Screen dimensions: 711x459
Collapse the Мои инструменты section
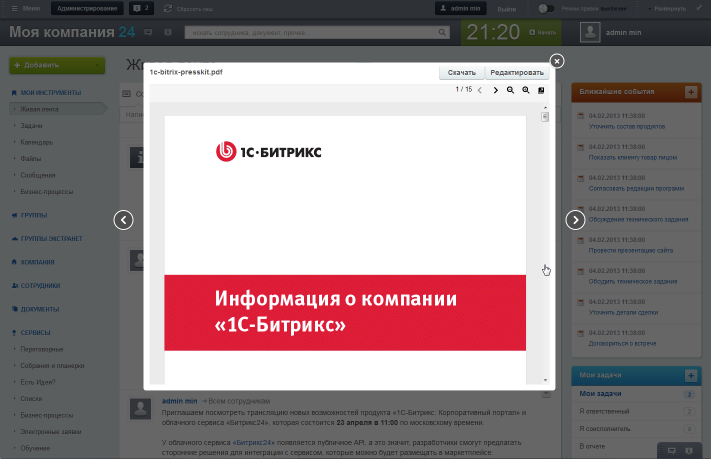click(x=52, y=92)
